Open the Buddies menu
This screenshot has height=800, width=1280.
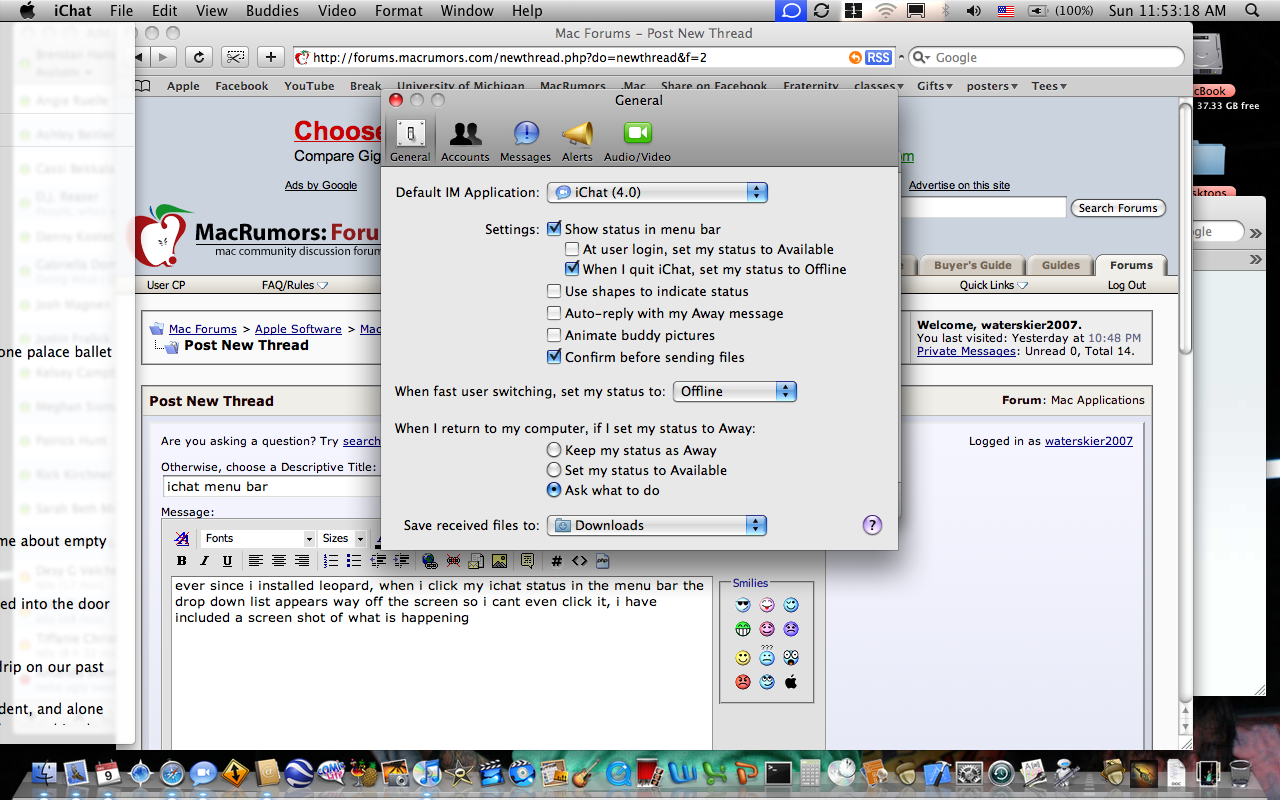tap(272, 11)
